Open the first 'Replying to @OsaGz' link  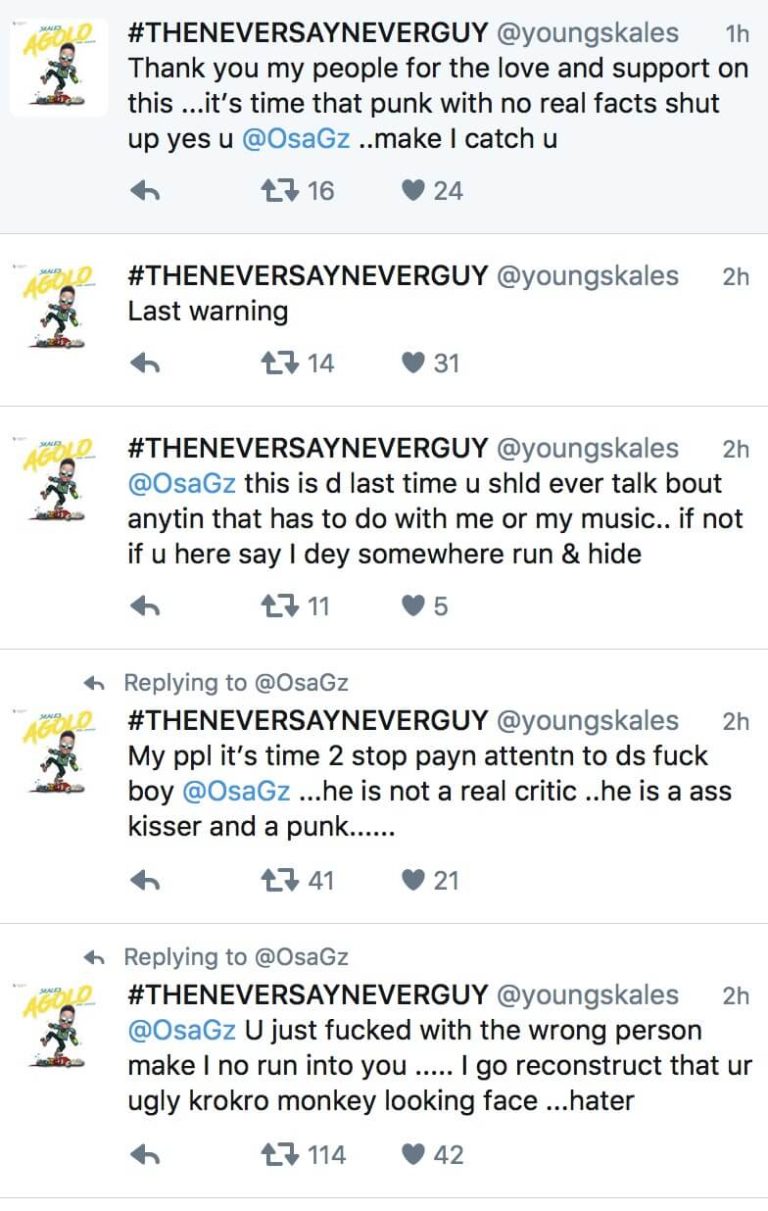[x=236, y=683]
